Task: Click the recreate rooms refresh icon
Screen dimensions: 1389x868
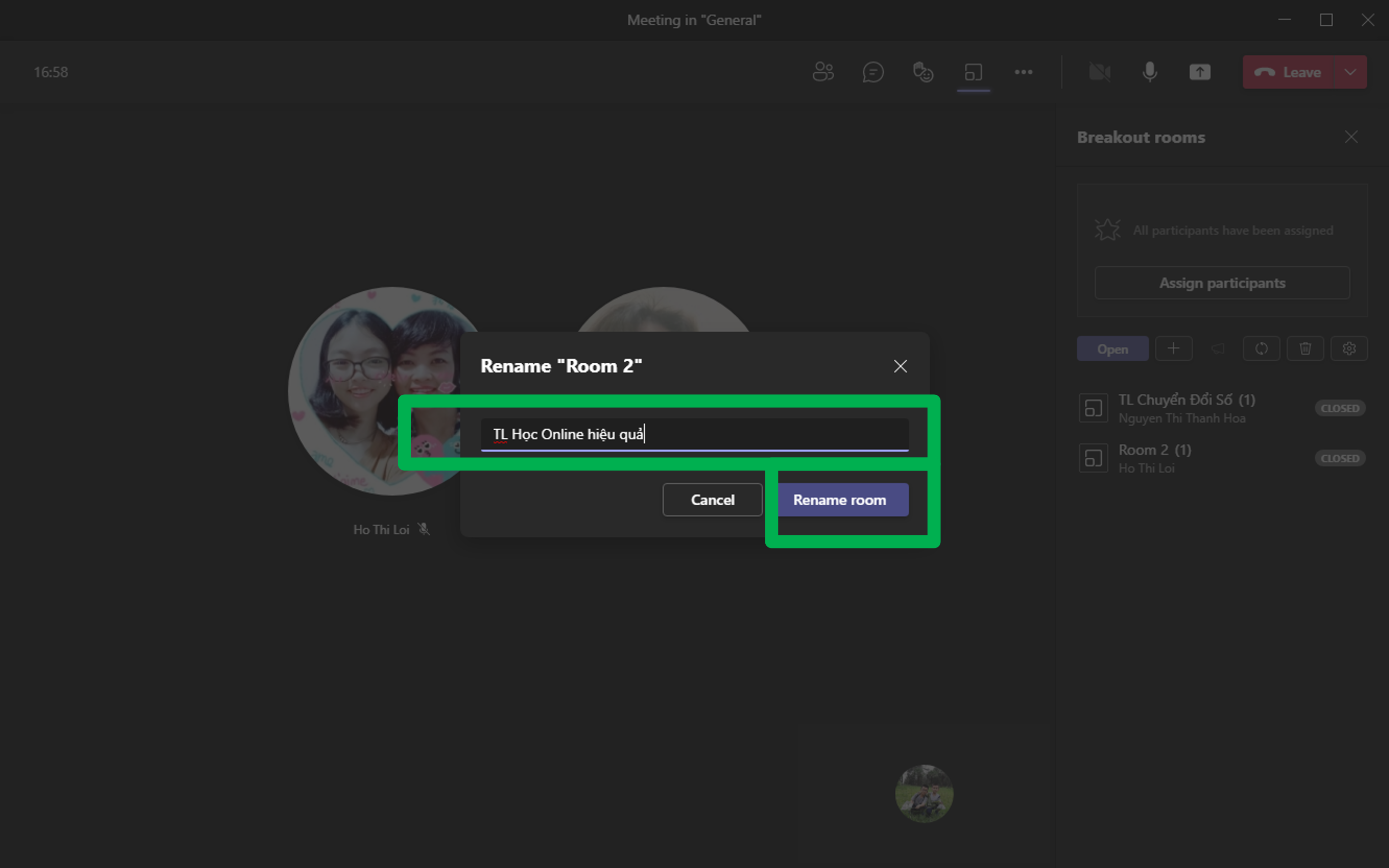Action: click(x=1261, y=349)
